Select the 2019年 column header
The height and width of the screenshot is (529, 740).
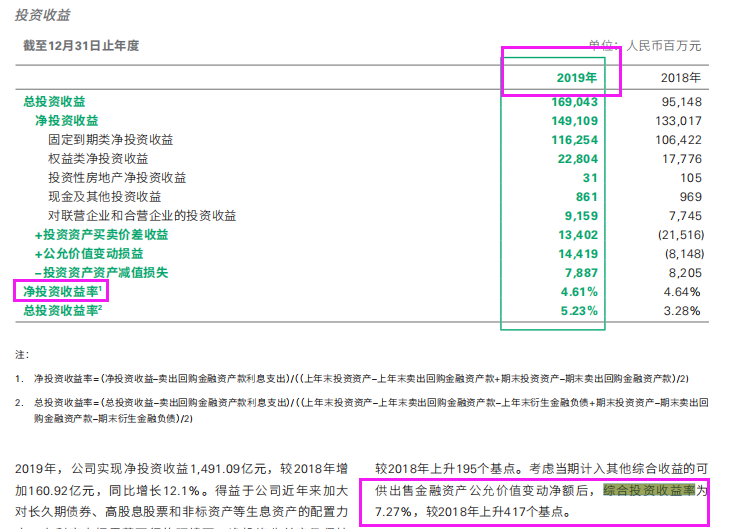click(x=577, y=77)
